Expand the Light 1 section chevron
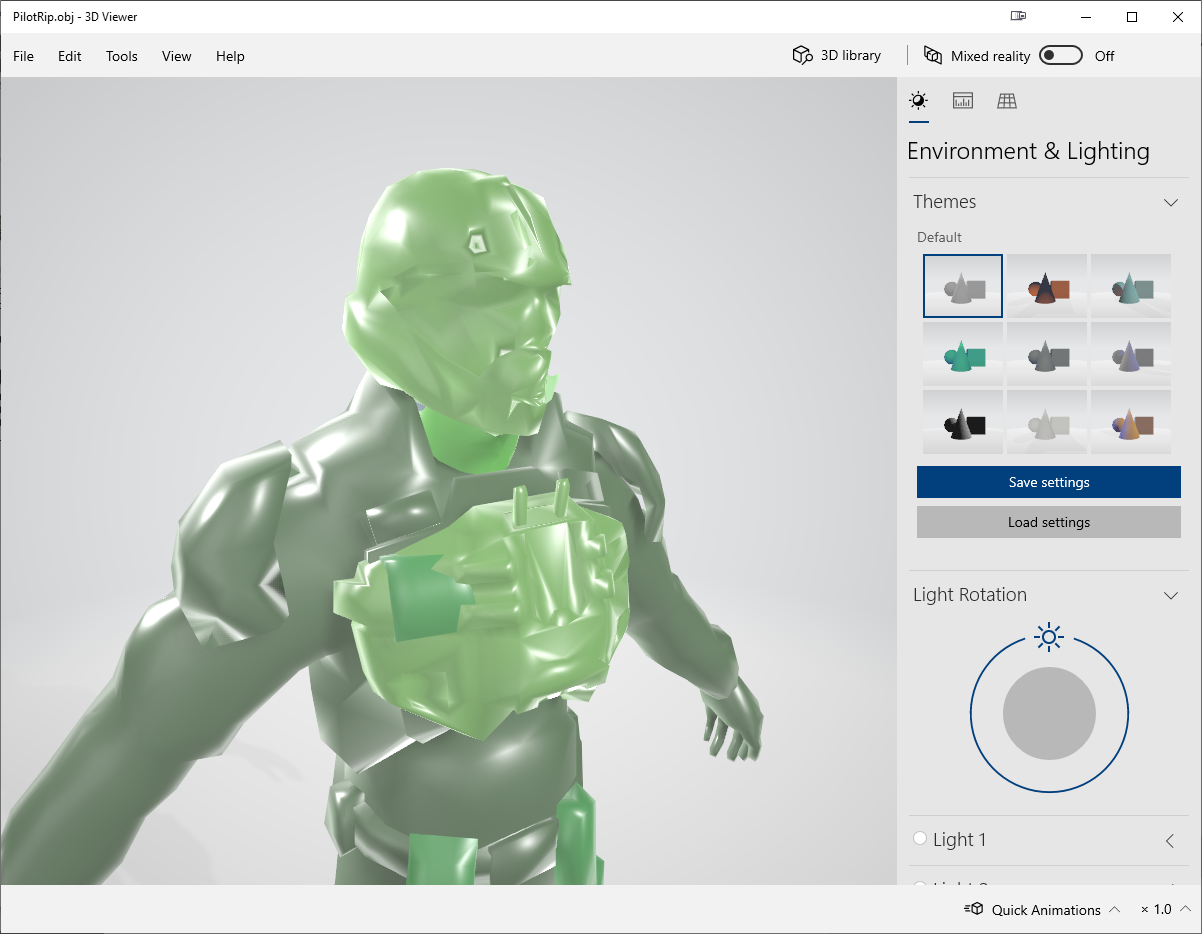1202x934 pixels. (1170, 841)
